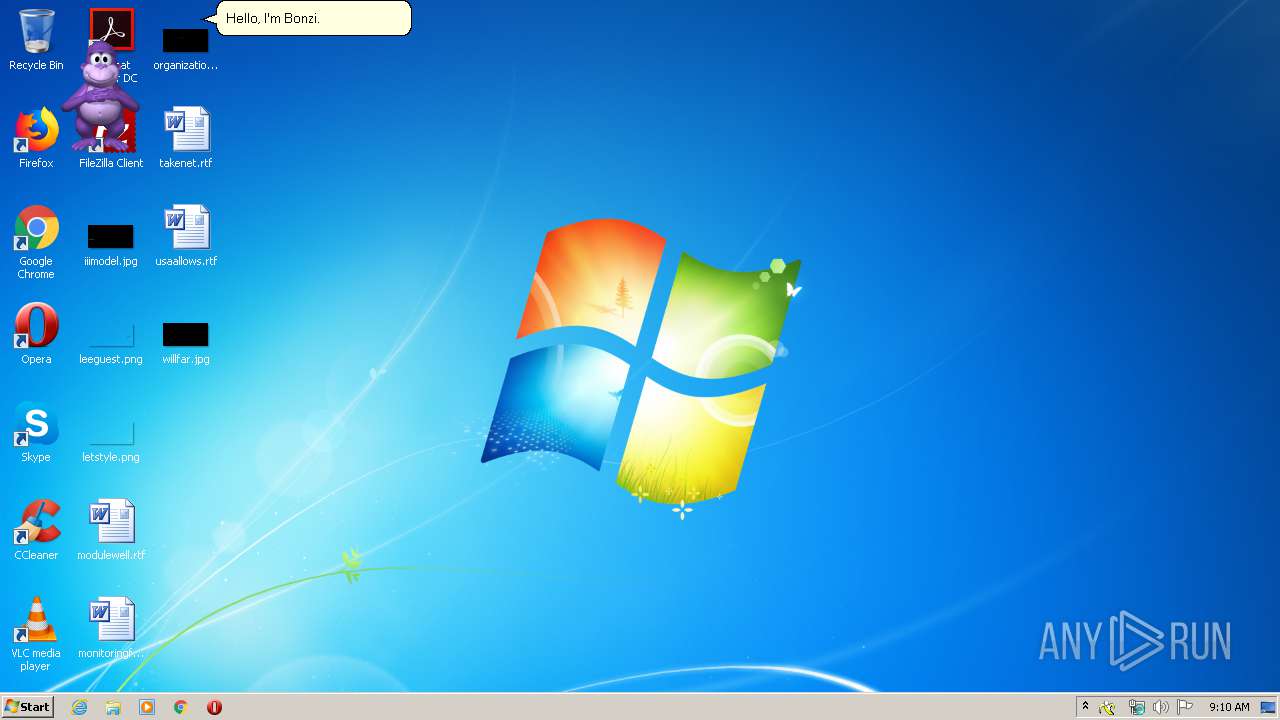
Task: Open the Action Center flag icon
Action: [1185, 707]
